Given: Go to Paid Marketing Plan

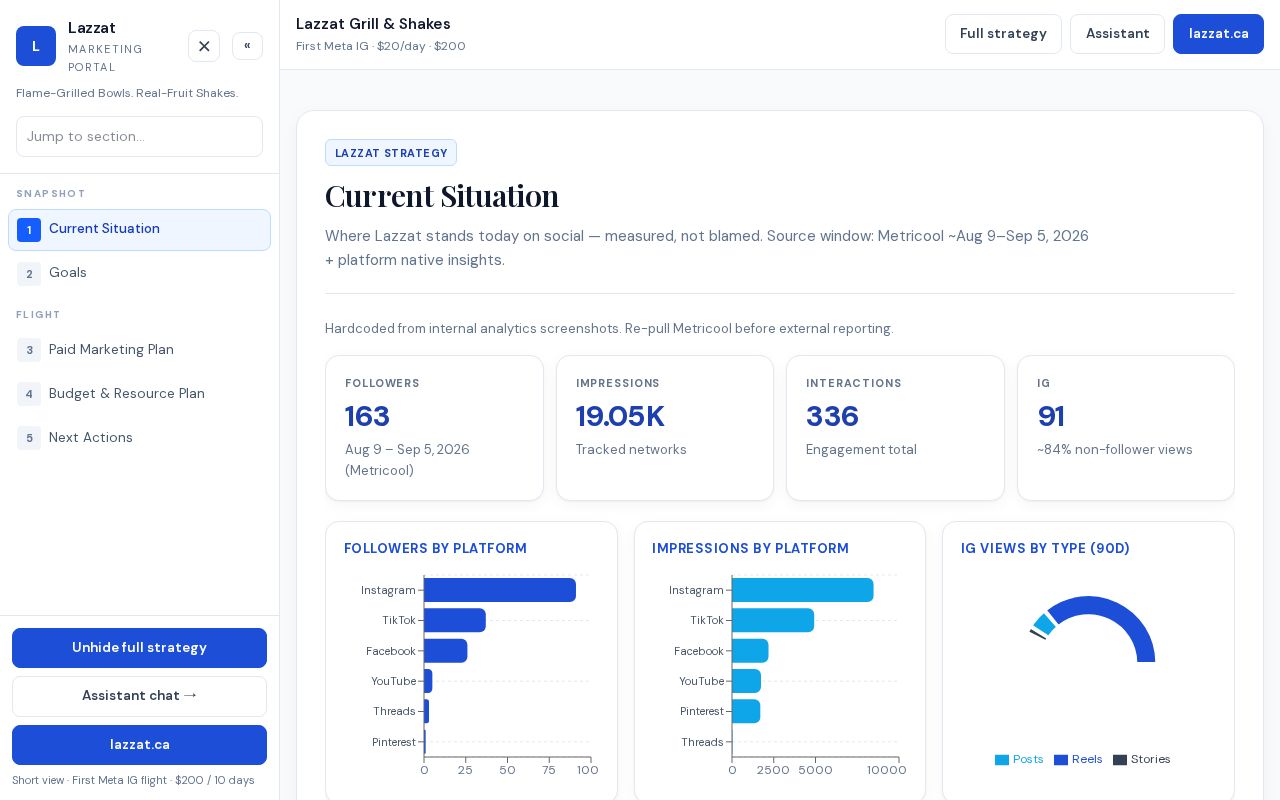Looking at the screenshot, I should point(139,350).
